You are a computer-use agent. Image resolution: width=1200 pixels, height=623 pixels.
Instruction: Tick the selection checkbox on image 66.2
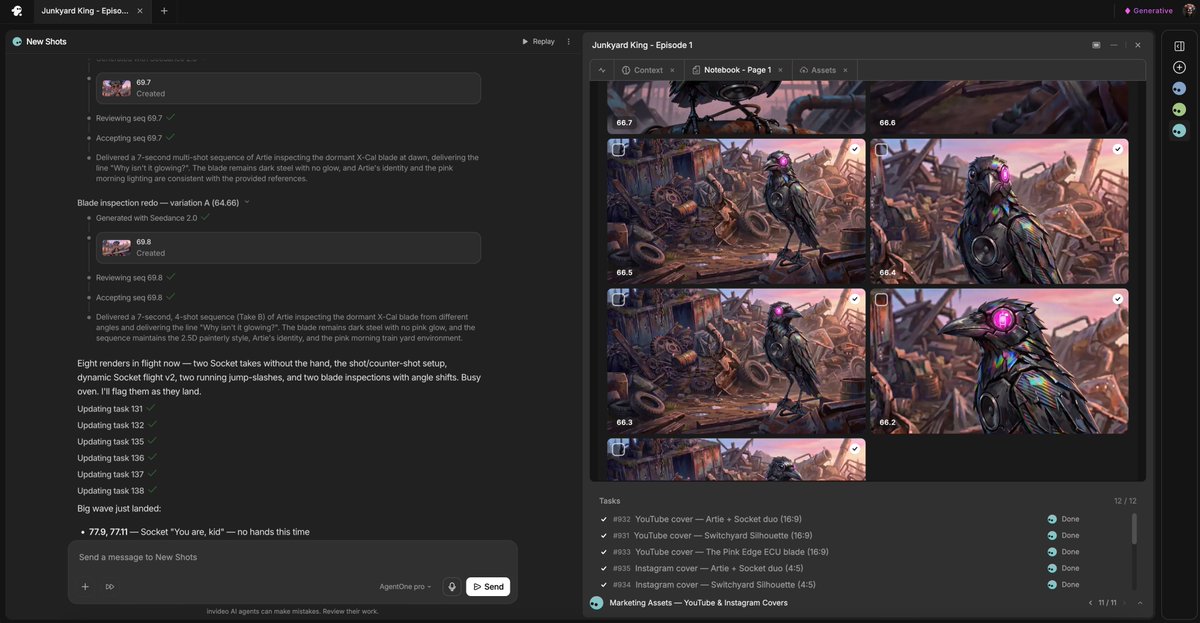tap(881, 299)
